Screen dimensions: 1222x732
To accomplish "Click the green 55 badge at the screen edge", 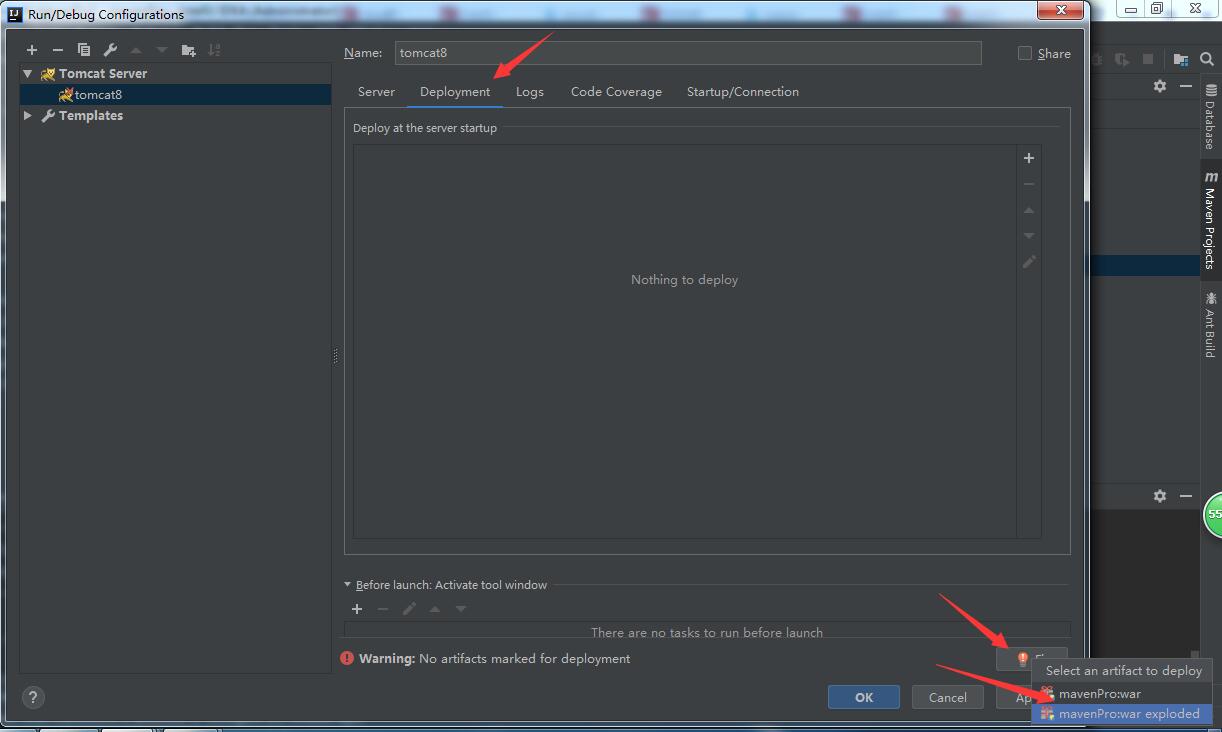I will coord(1212,514).
